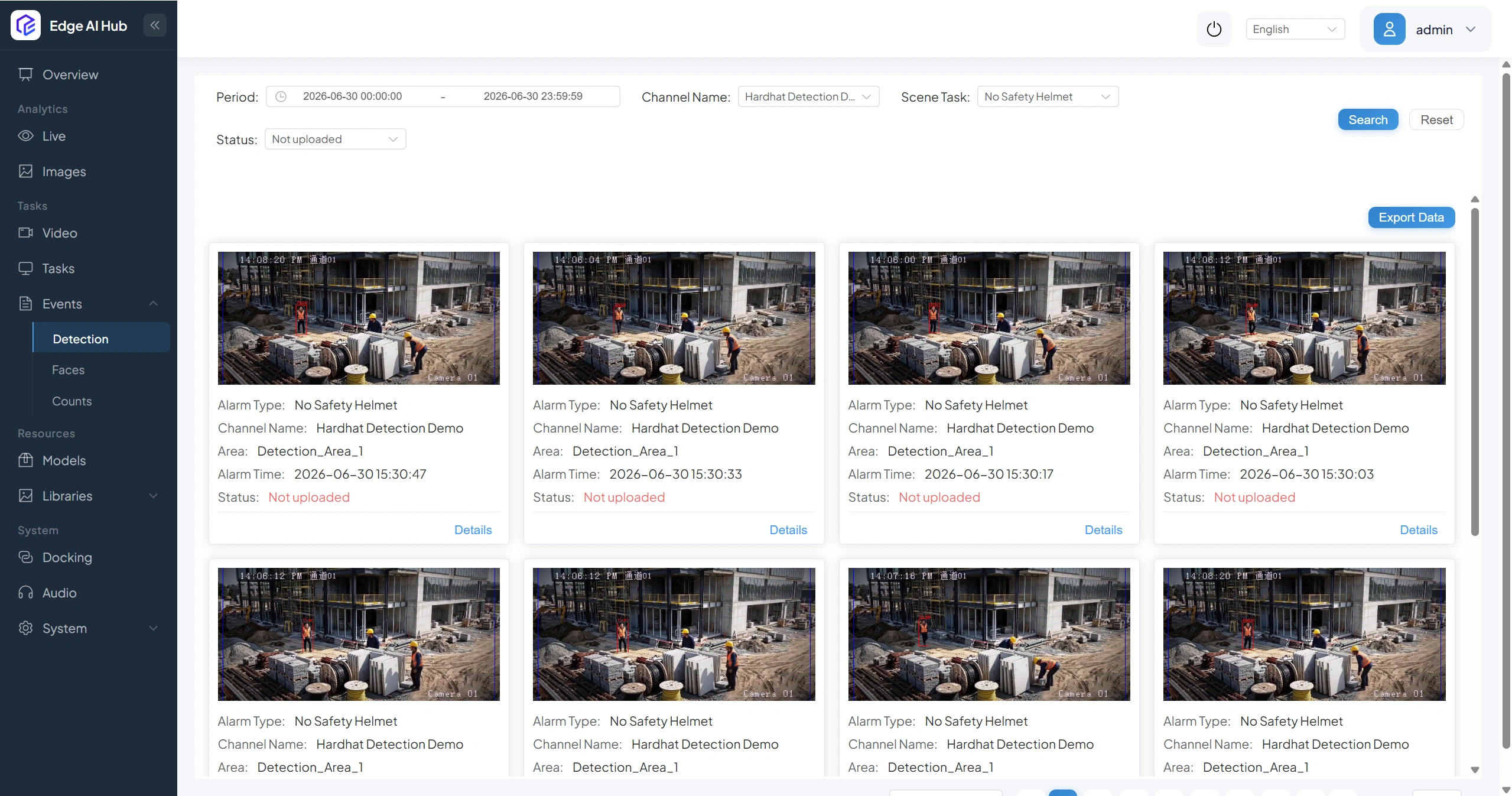
Task: Click the Audio headphones icon
Action: (25, 593)
